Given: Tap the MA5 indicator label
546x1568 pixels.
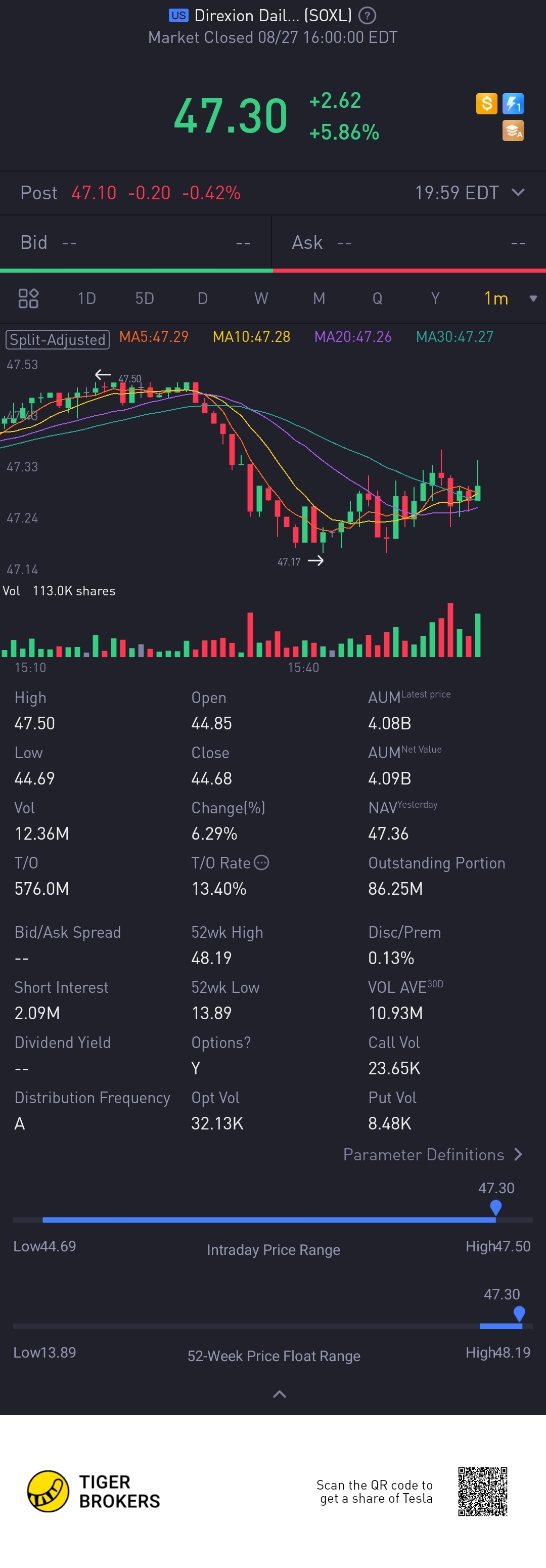Looking at the screenshot, I should [154, 336].
